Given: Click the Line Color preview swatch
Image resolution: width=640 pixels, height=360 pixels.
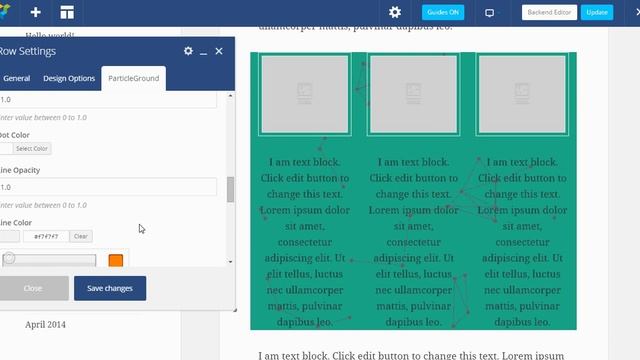Looking at the screenshot, I should tap(9, 236).
